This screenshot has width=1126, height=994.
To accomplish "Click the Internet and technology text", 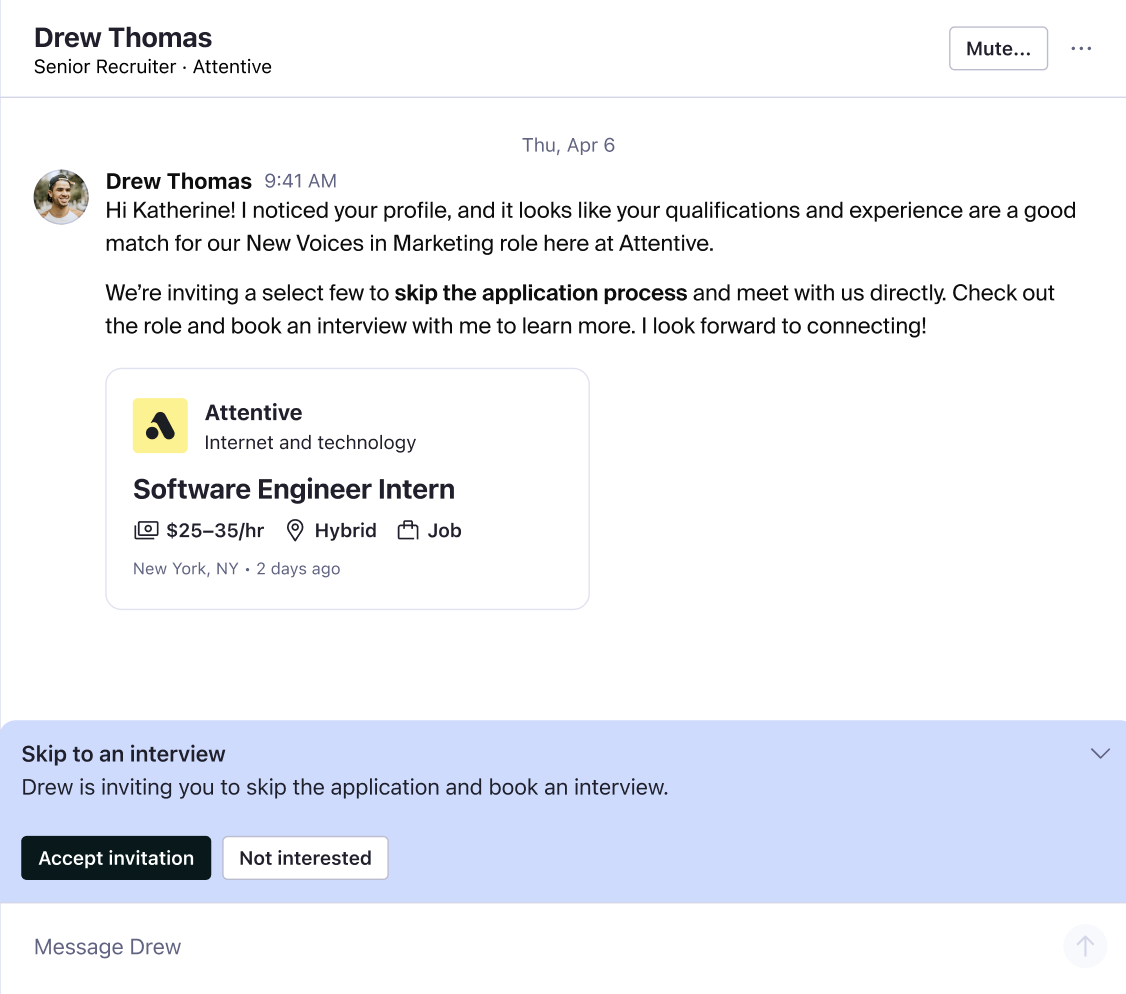I will (310, 442).
